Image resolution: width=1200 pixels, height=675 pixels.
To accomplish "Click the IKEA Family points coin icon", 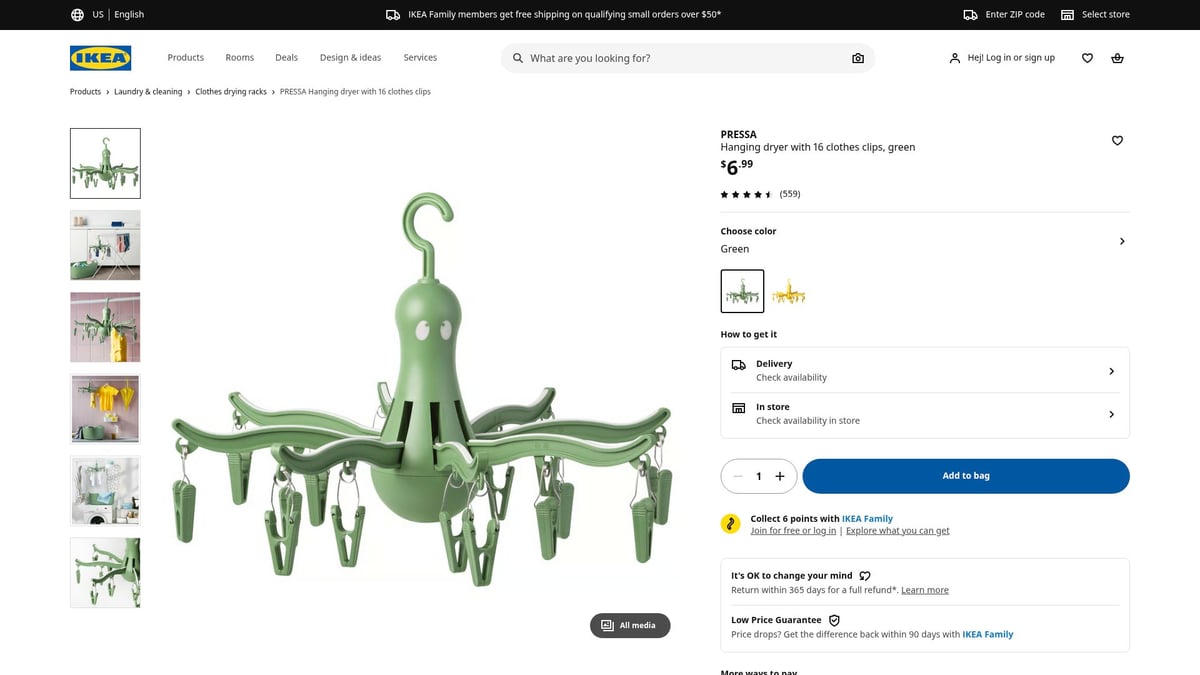I will click(x=730, y=522).
